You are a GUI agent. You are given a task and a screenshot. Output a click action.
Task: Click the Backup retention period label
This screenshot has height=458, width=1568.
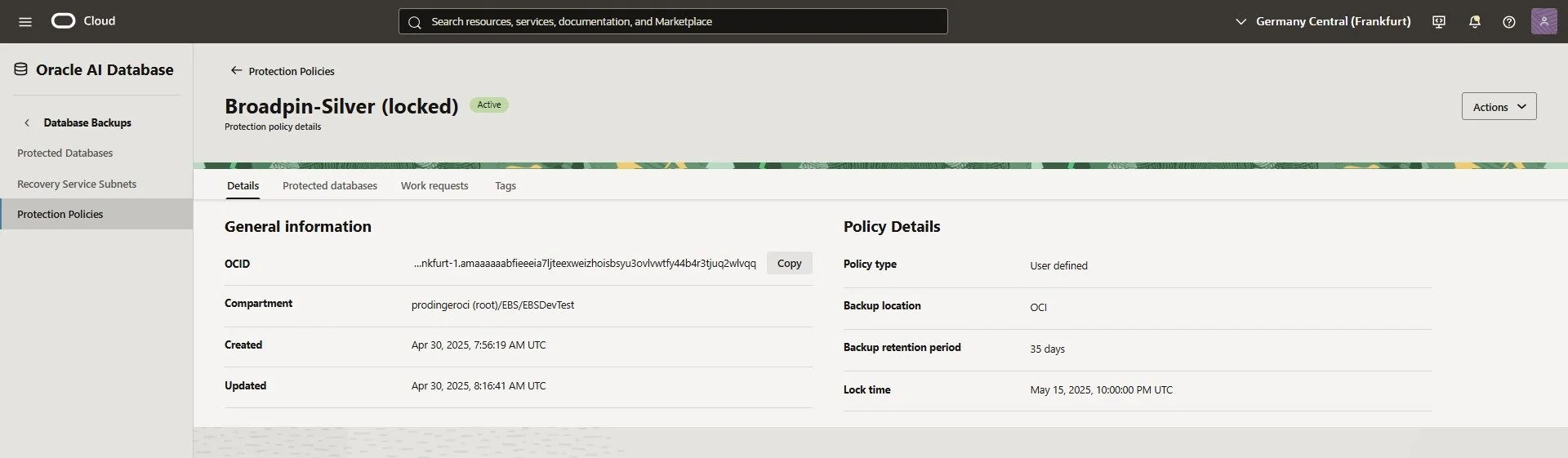[902, 347]
